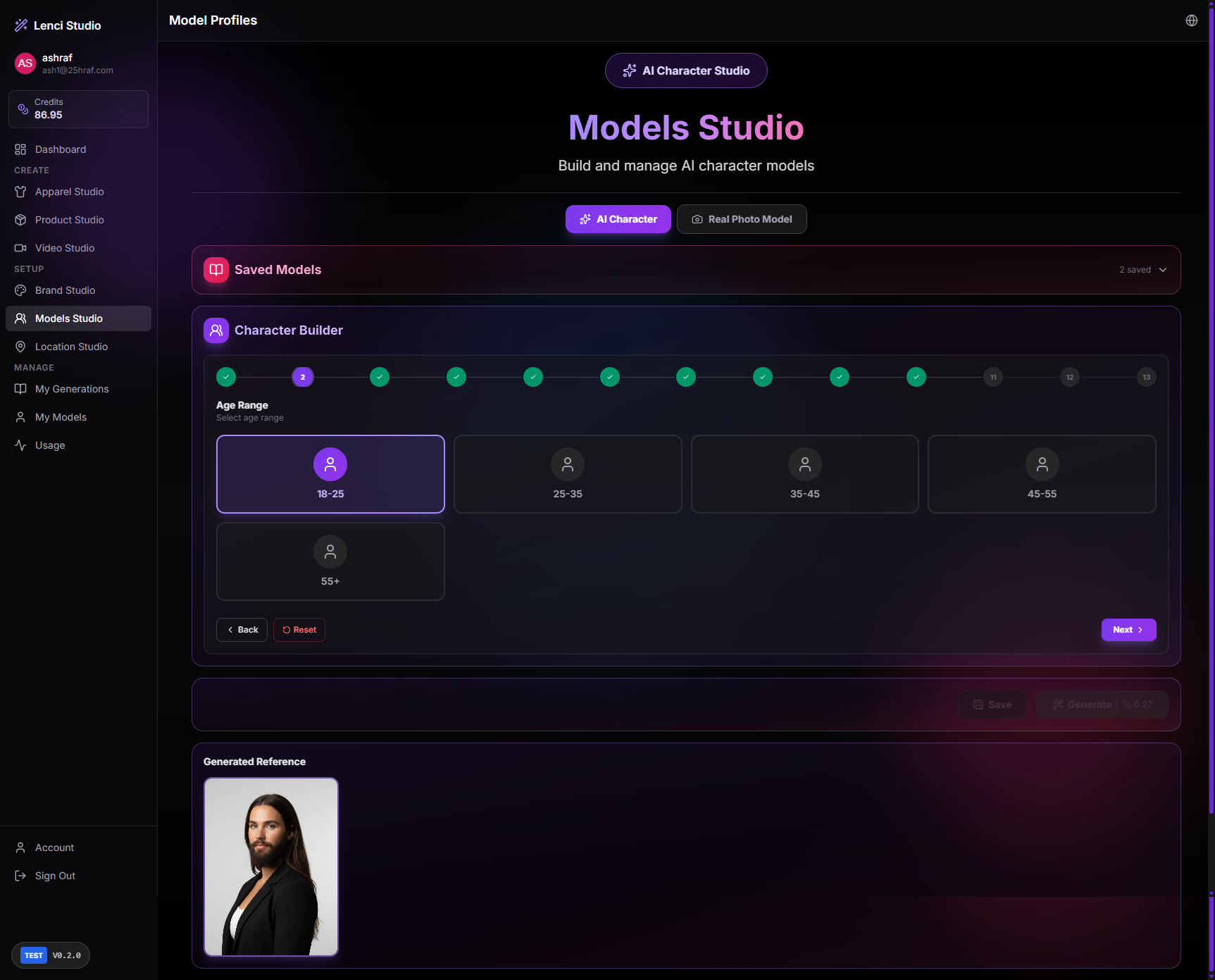
Task: Open Location Studio from the sidebar
Action: 71,347
